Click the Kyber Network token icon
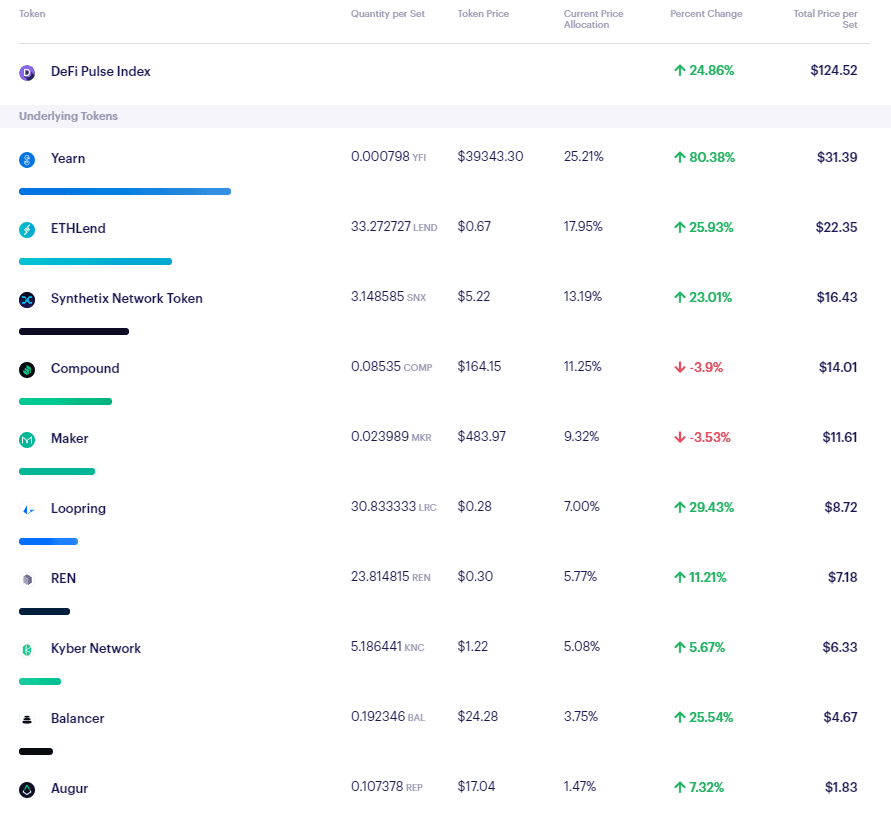Viewport: 891px width, 814px height. 27,649
